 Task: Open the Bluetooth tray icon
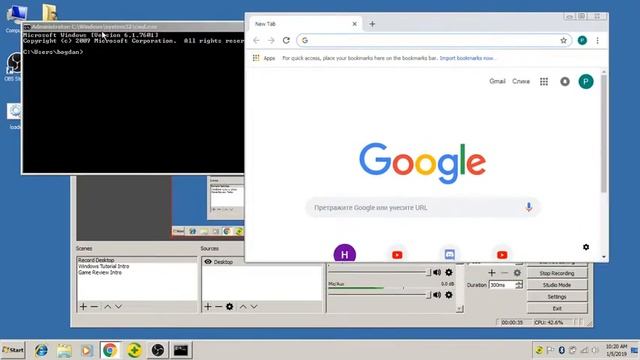click(562, 350)
